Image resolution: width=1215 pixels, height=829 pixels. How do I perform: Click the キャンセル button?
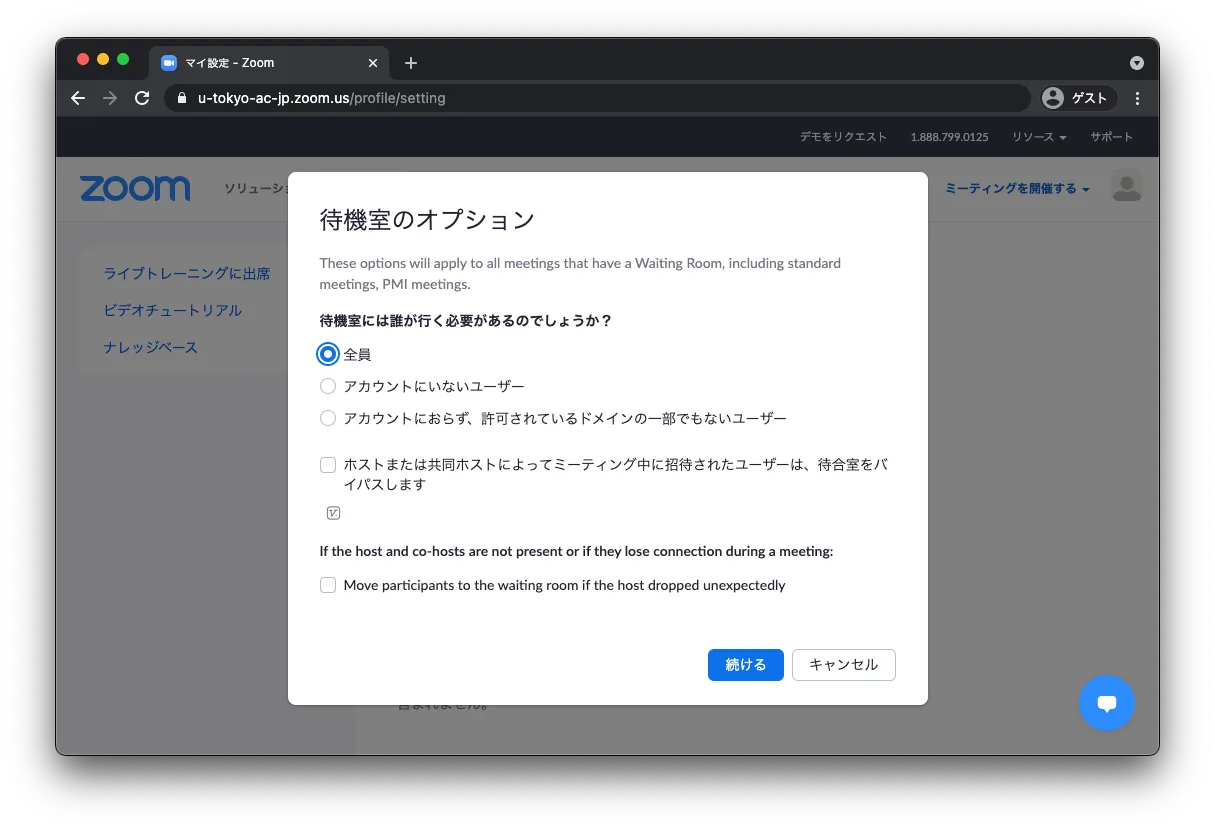[x=843, y=665]
